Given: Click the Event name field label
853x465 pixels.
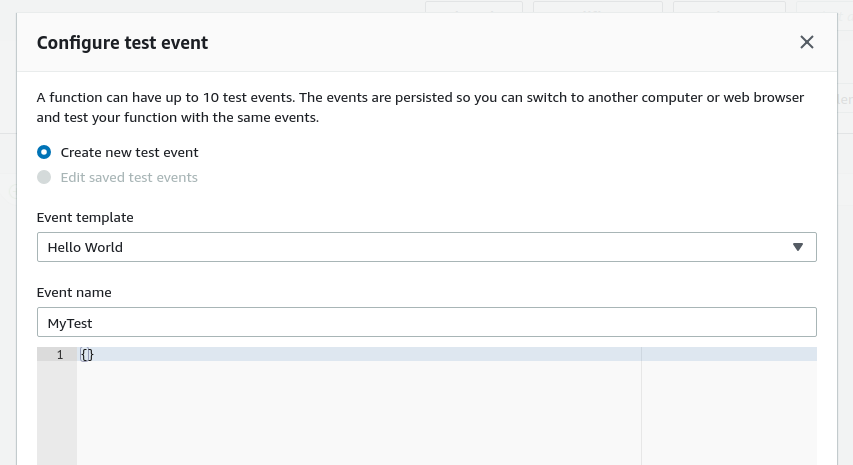Looking at the screenshot, I should pos(74,293).
